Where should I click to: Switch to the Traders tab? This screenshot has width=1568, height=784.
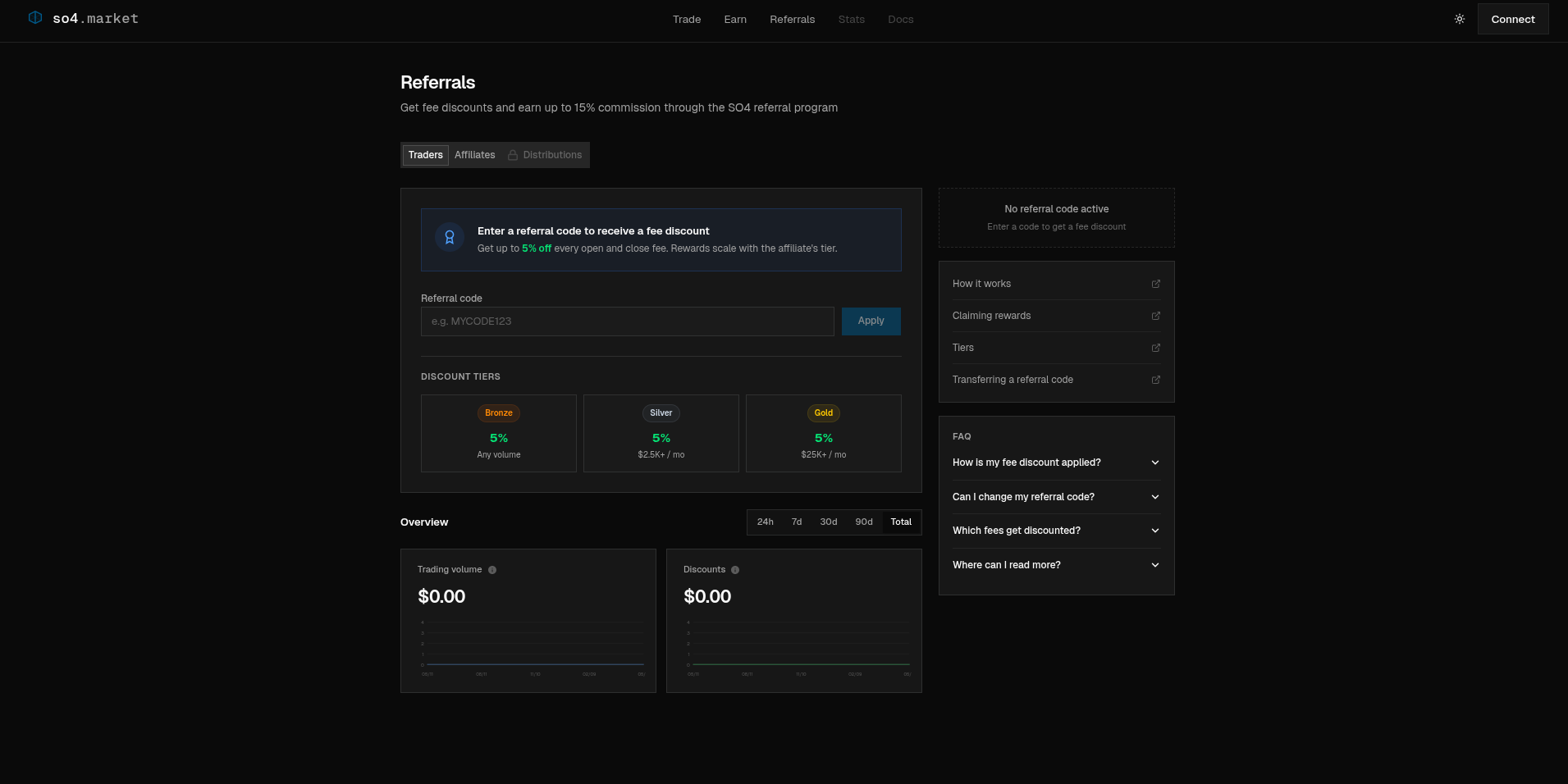coord(426,155)
